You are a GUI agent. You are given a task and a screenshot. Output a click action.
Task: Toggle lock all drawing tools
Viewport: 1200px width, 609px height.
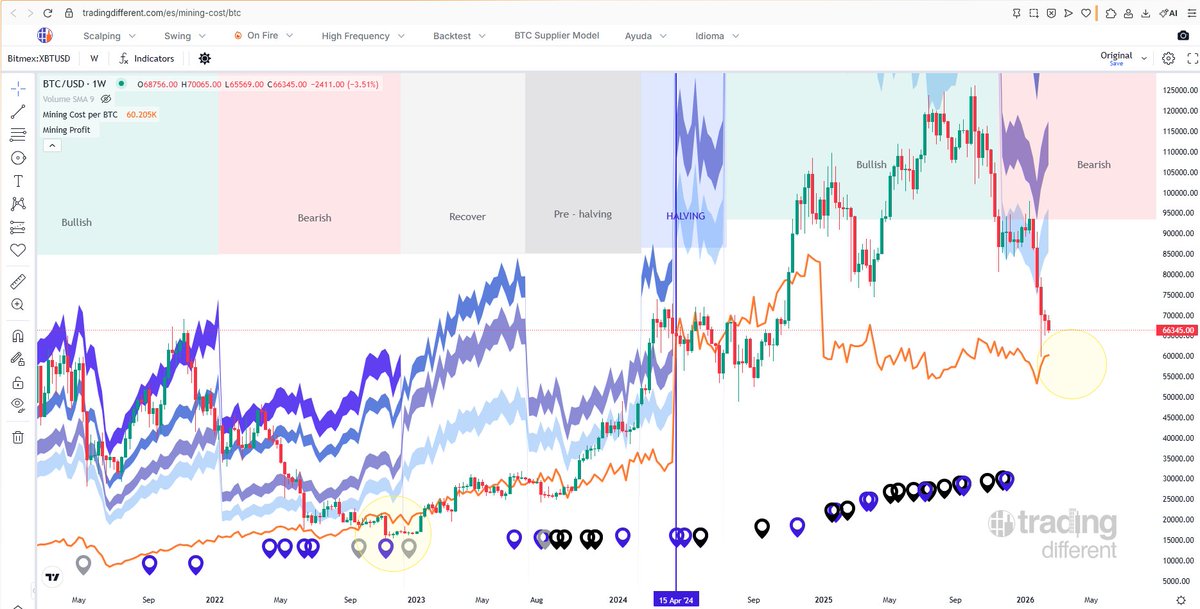18,382
